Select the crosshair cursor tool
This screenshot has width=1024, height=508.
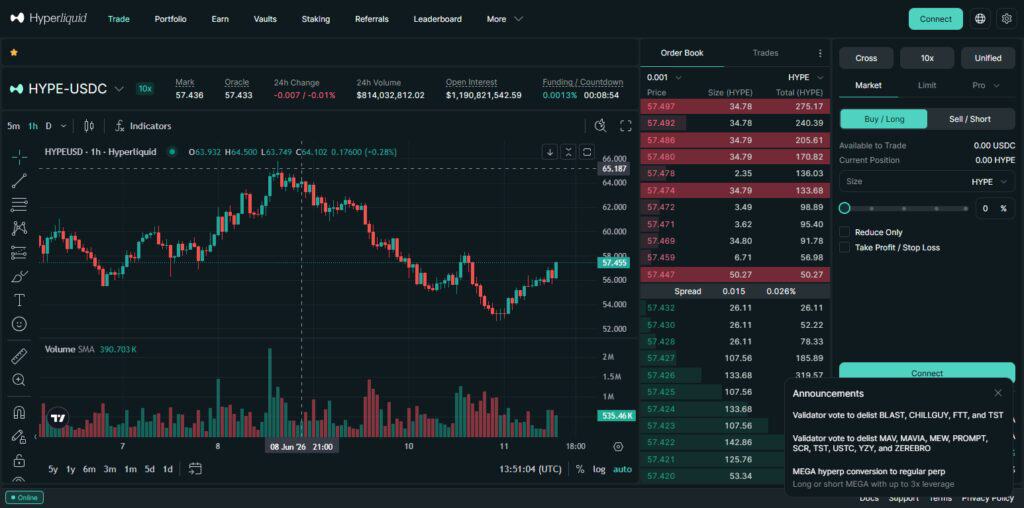(x=20, y=156)
